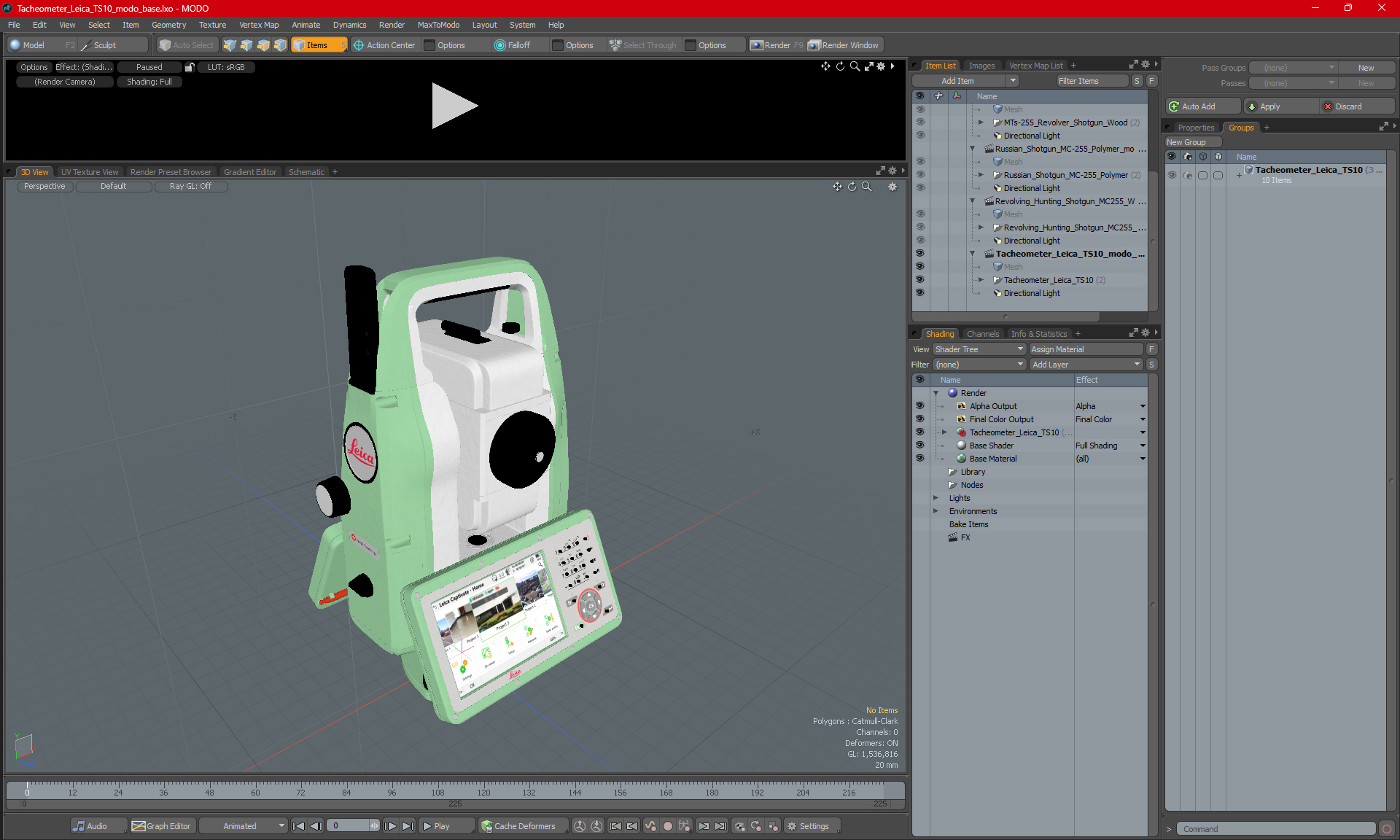Switch to Images tab

point(981,66)
